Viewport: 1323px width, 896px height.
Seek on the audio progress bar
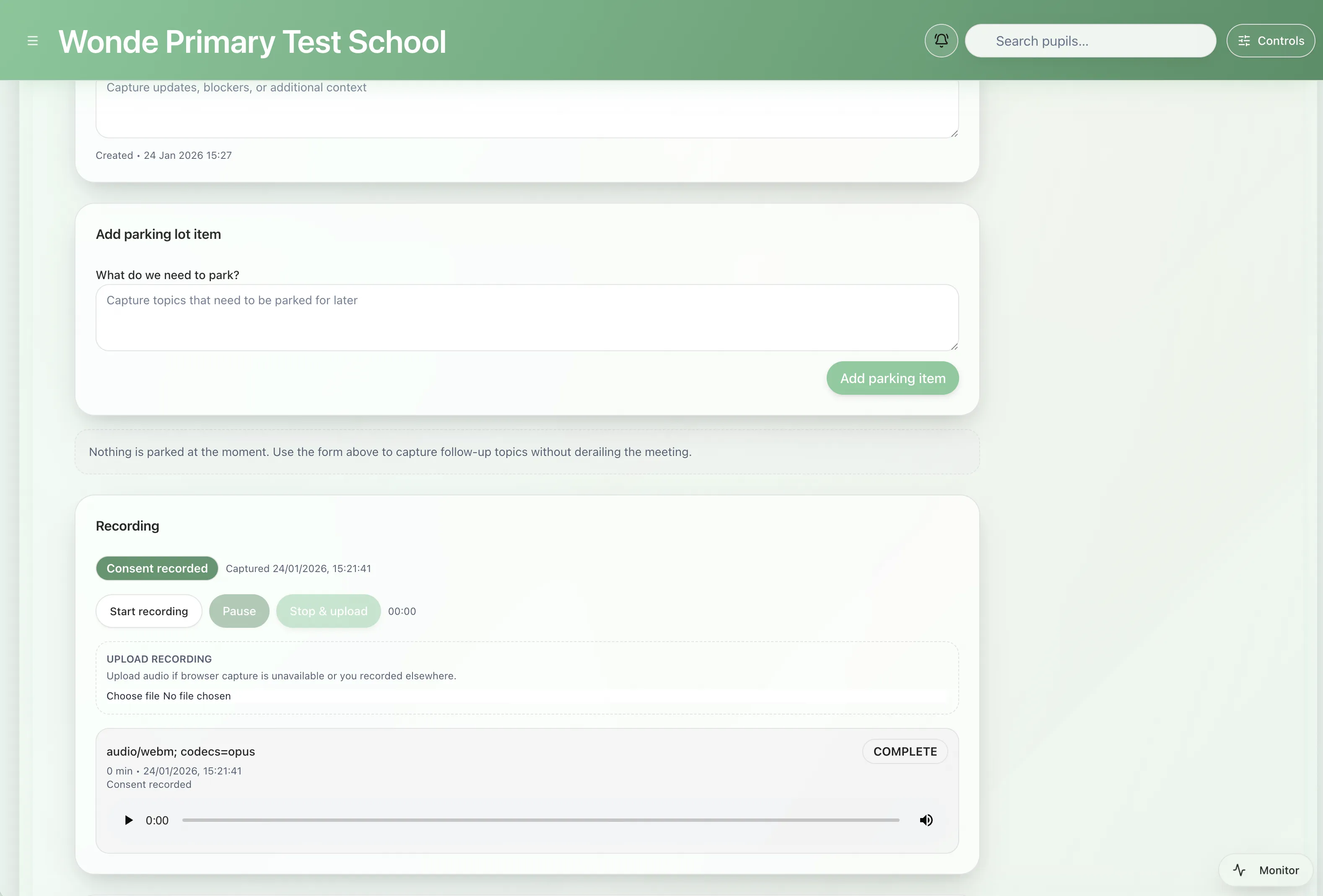[x=540, y=820]
